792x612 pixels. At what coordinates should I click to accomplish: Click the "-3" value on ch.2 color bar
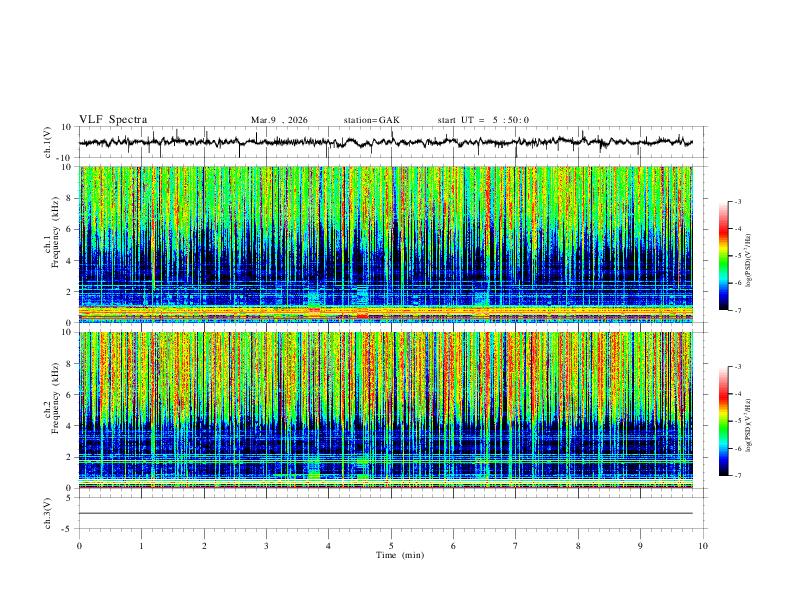click(x=737, y=367)
